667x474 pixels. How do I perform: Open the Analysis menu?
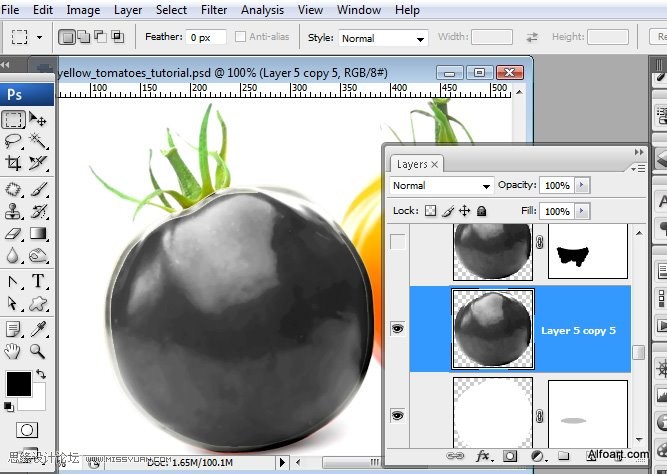(262, 10)
